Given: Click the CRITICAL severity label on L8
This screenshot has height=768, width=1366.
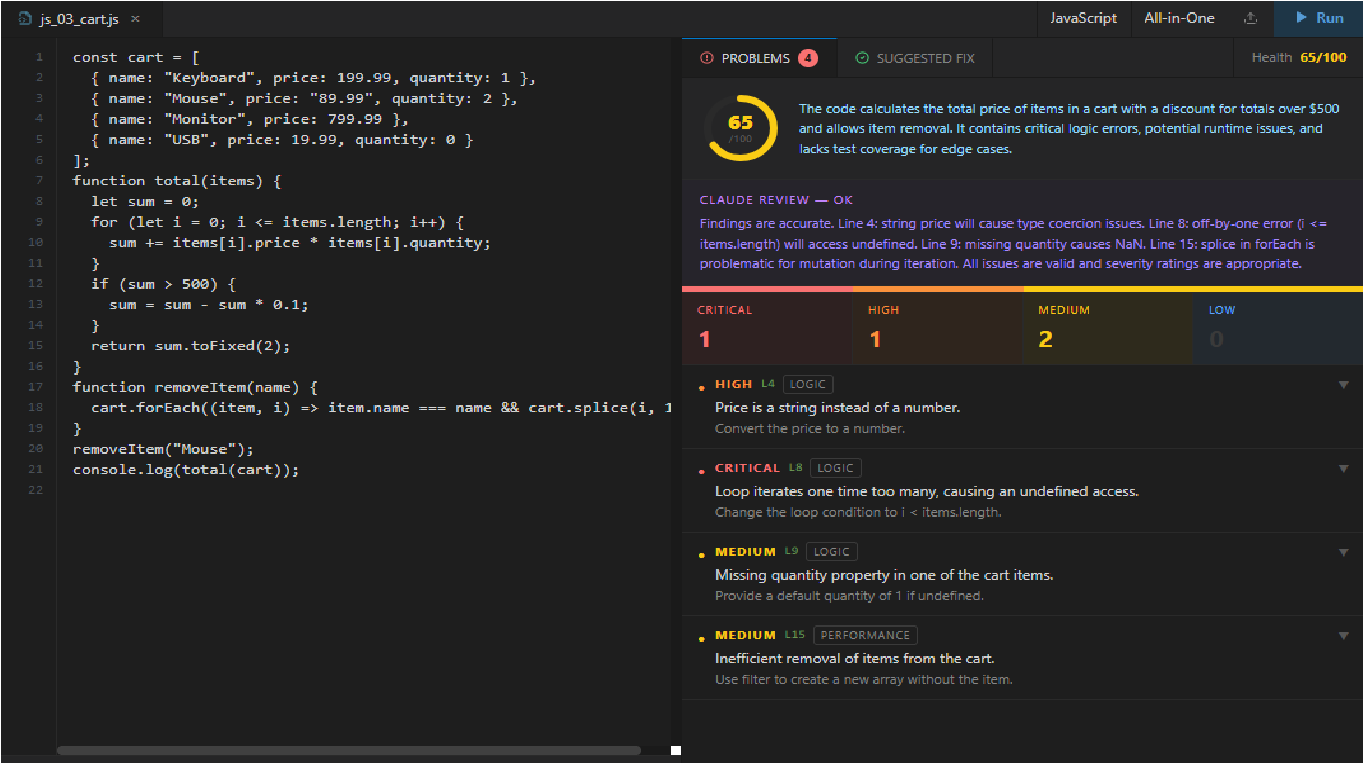Looking at the screenshot, I should tap(747, 468).
